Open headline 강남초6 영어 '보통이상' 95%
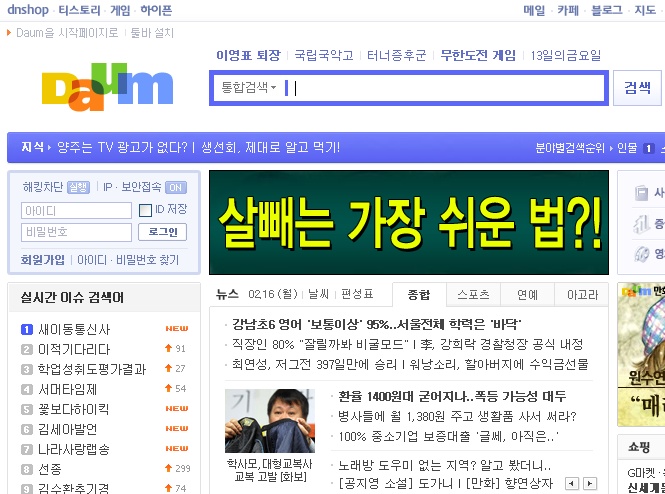The image size is (665, 494). click(x=377, y=324)
